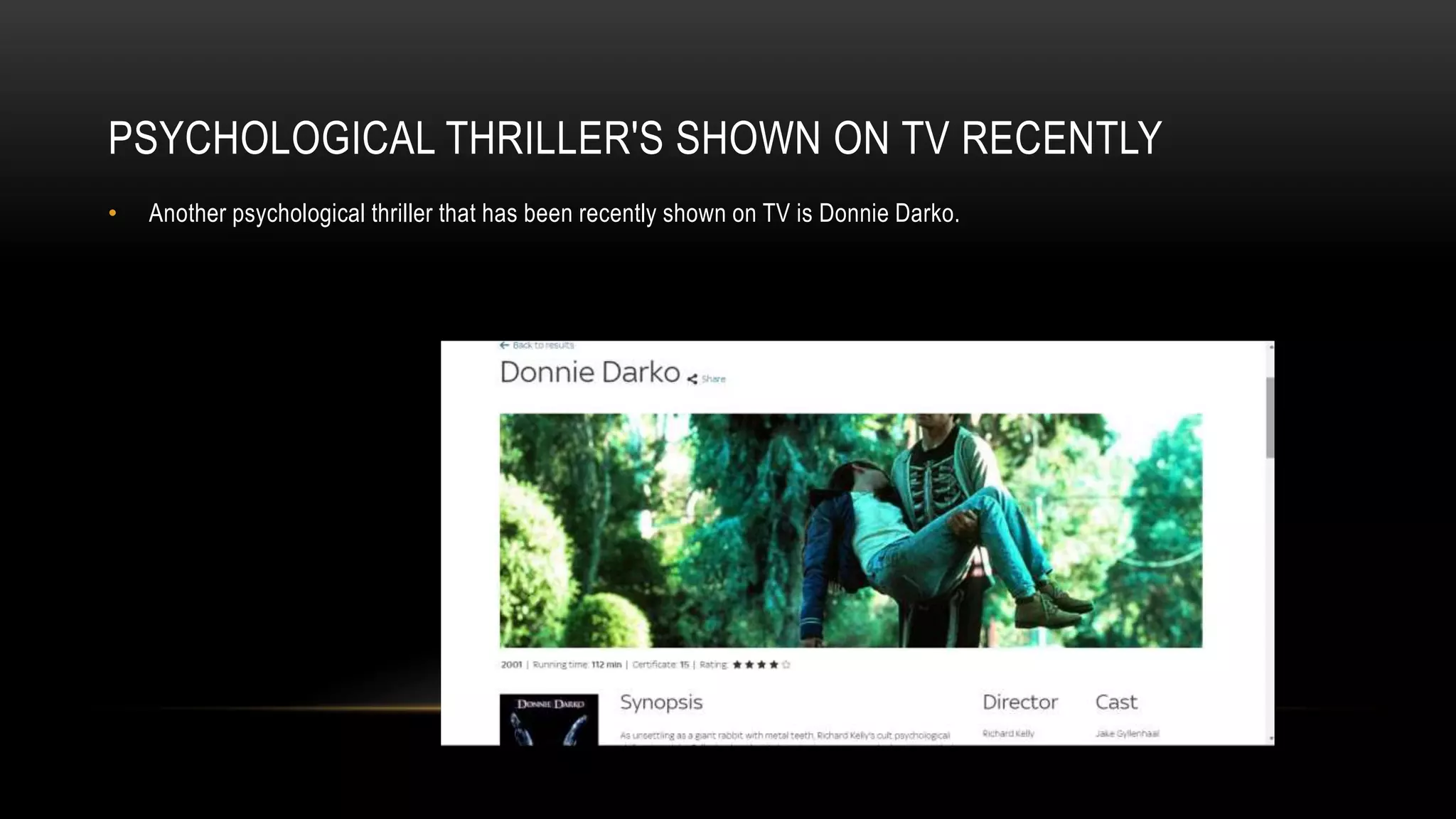Select the four-star rating

pos(761,665)
